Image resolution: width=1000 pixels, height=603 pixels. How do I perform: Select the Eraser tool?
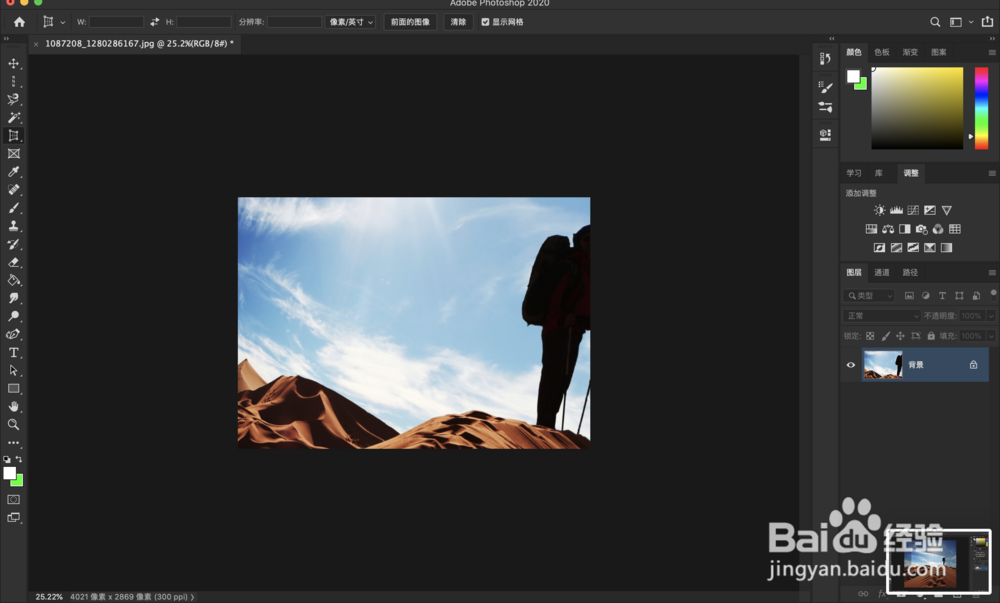point(13,262)
